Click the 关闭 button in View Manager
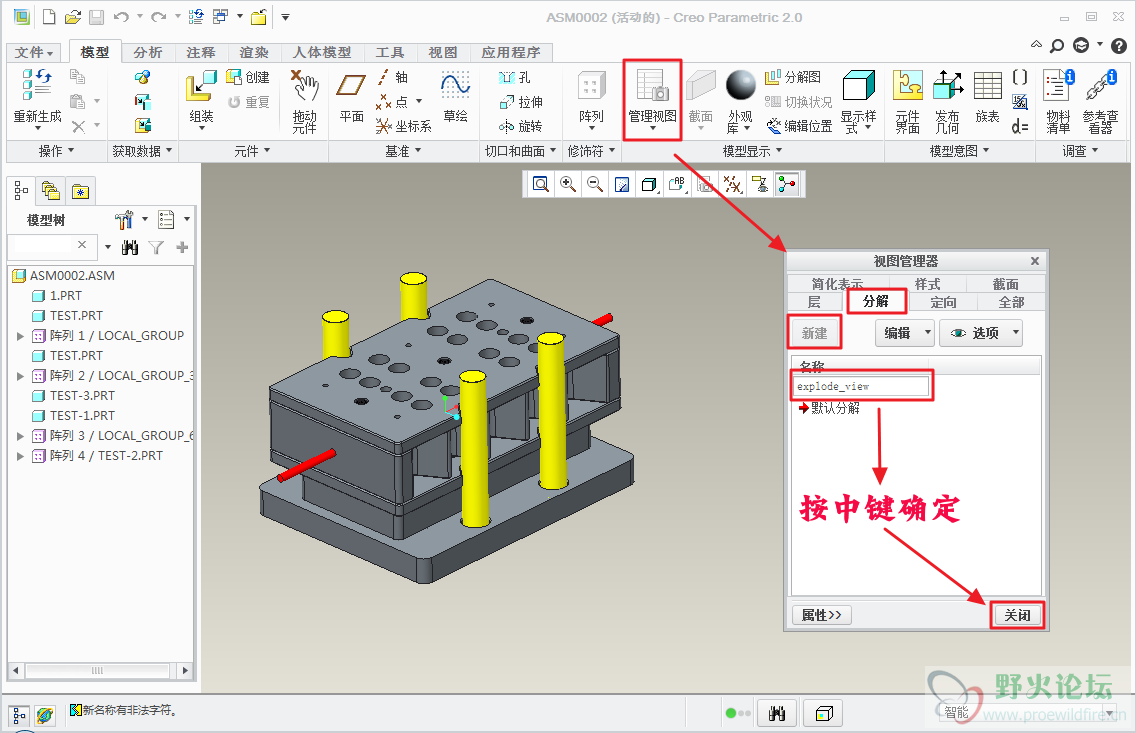1136x733 pixels. coord(1017,615)
